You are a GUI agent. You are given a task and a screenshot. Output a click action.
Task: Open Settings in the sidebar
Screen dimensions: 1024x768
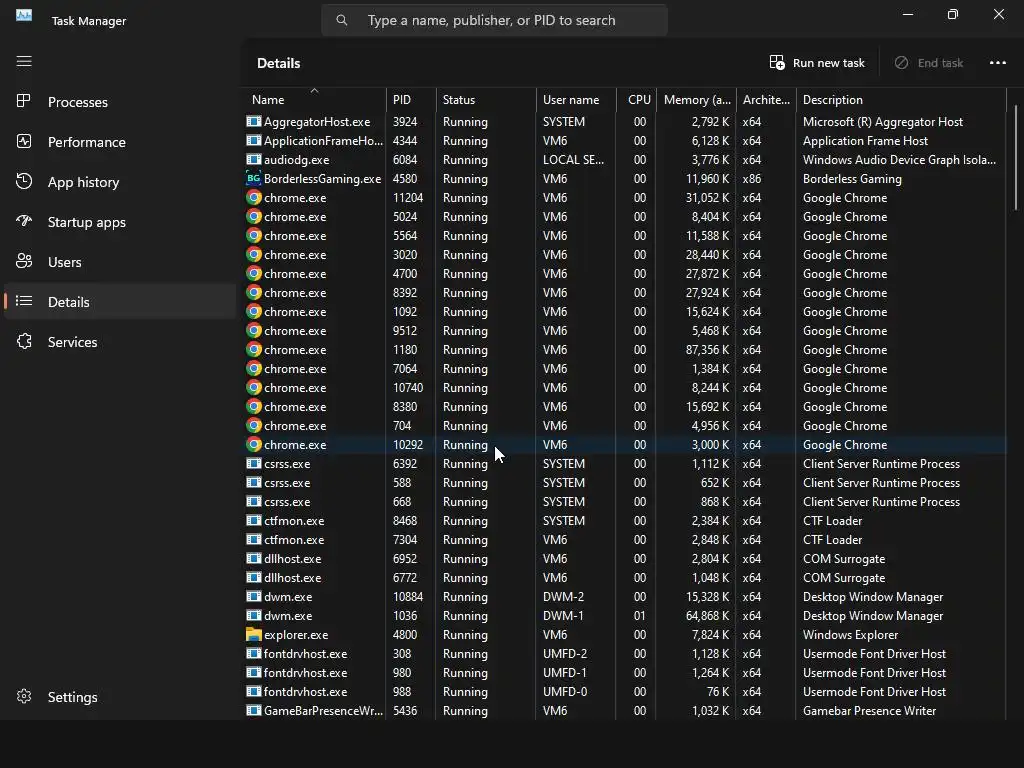pyautogui.click(x=120, y=697)
